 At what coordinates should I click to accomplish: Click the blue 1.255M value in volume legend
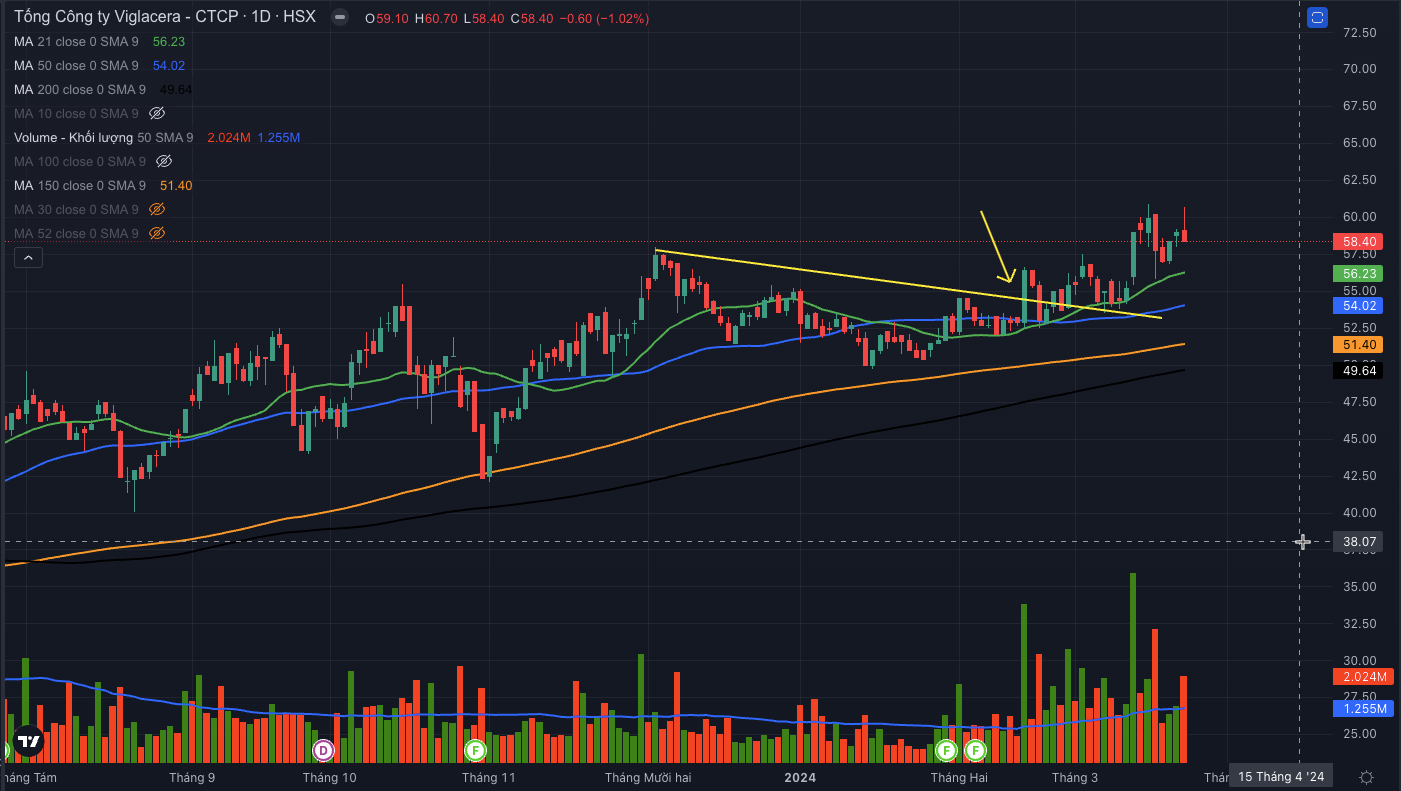point(279,137)
